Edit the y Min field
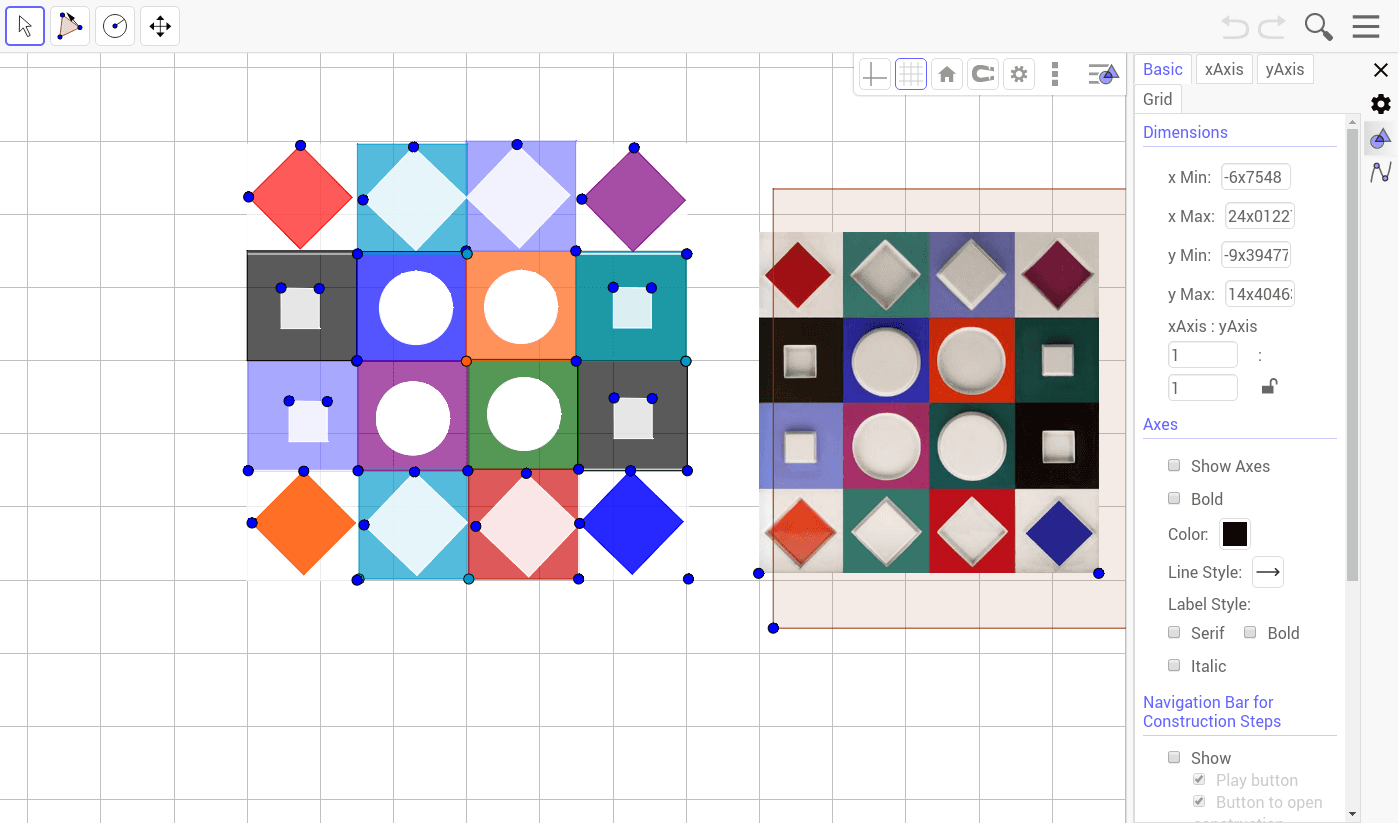 (1256, 255)
